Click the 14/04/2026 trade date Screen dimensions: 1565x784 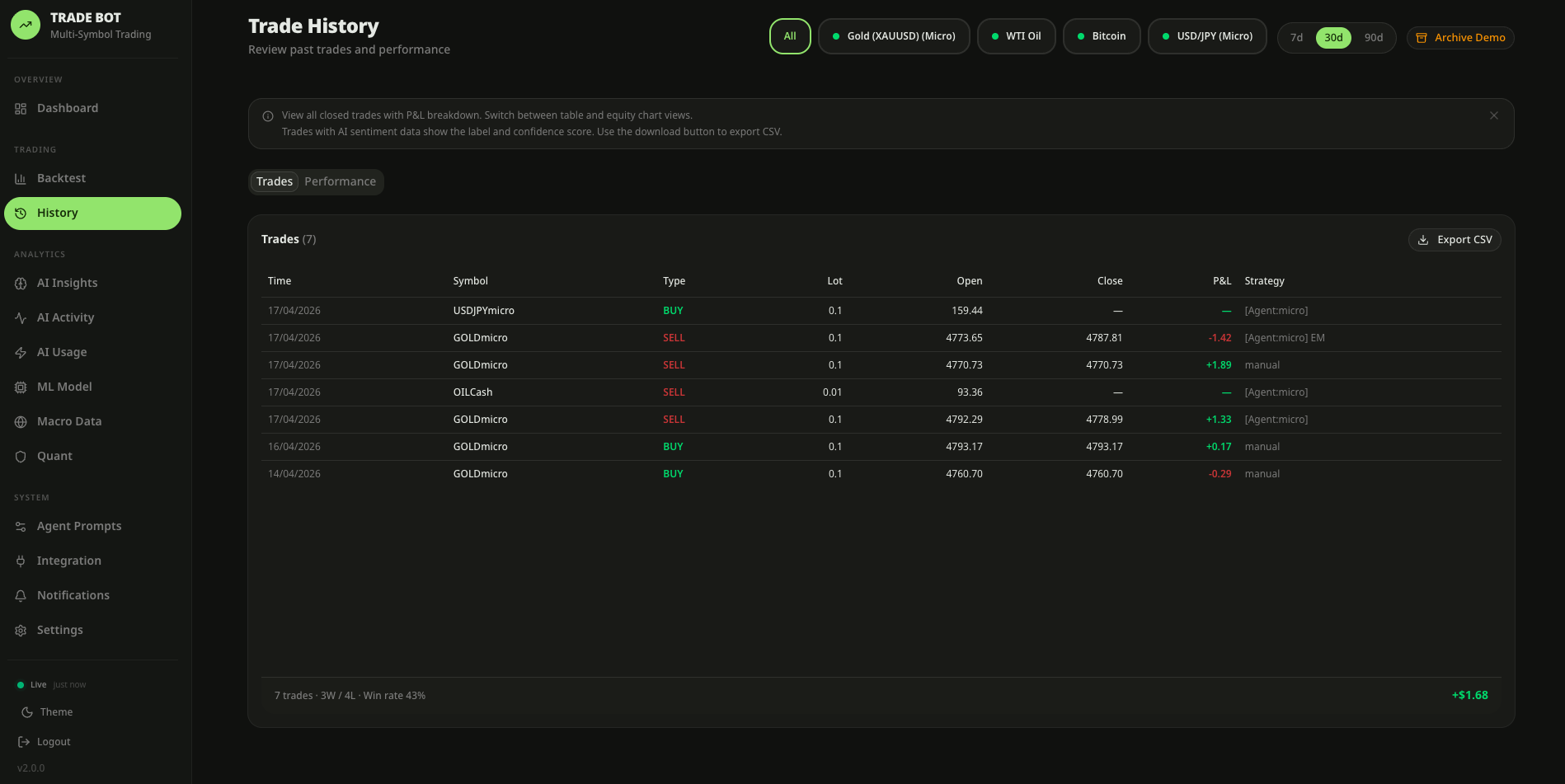tap(294, 474)
